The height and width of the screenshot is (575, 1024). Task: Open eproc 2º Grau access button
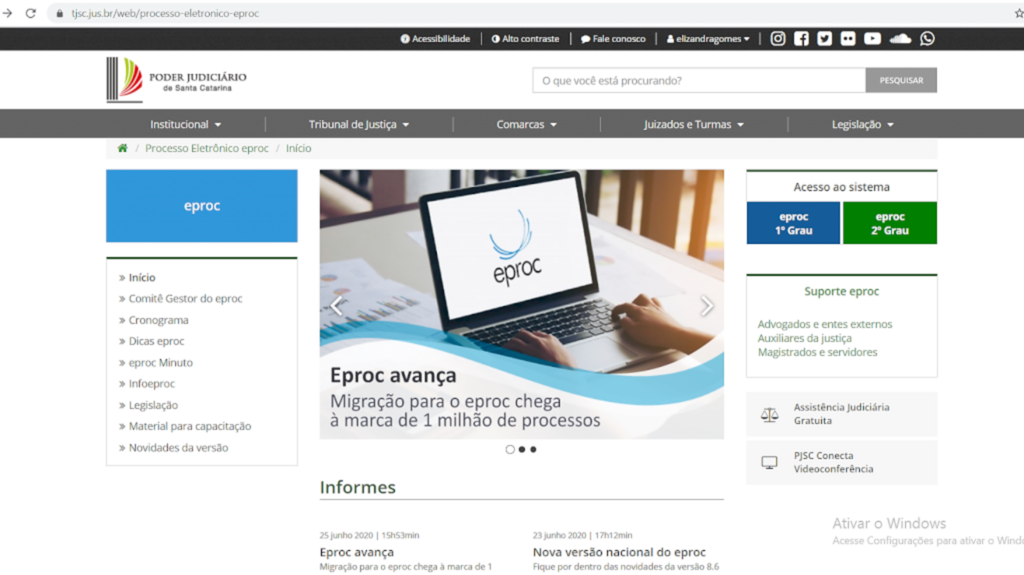[890, 223]
